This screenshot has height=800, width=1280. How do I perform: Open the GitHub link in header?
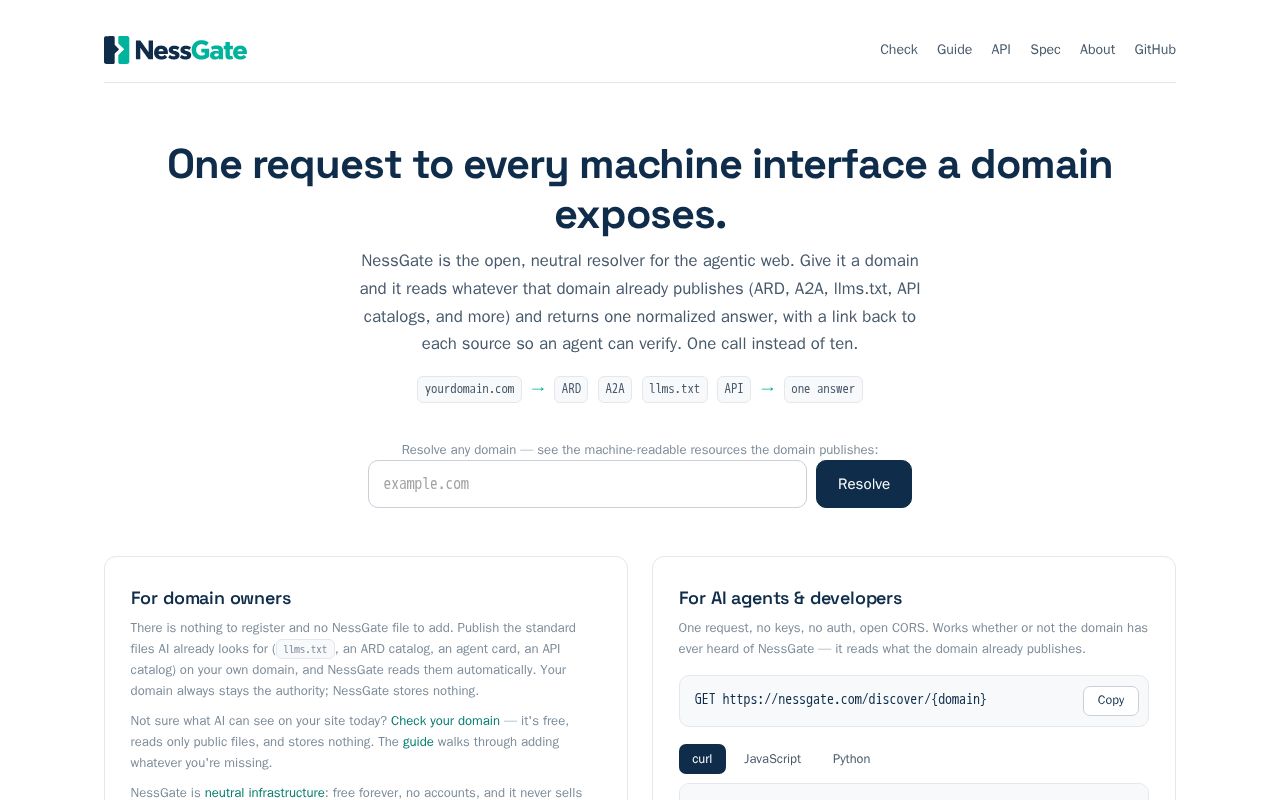[x=1155, y=50]
